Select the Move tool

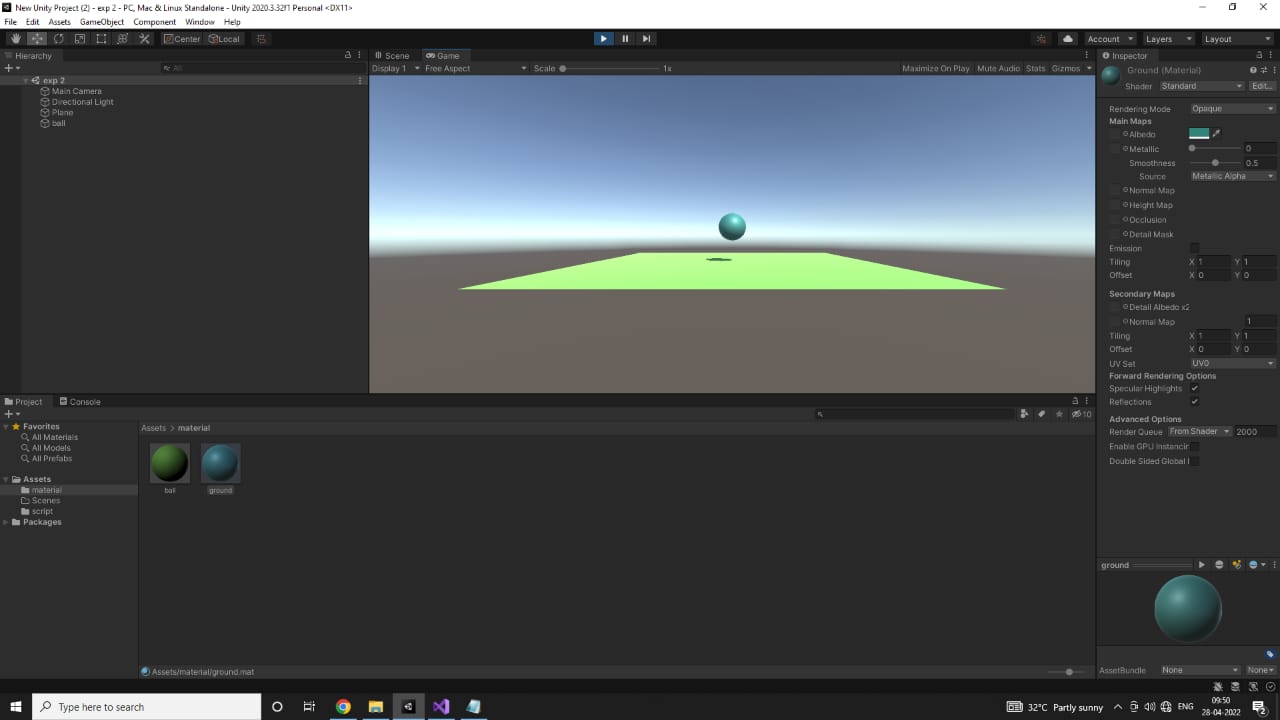click(37, 39)
